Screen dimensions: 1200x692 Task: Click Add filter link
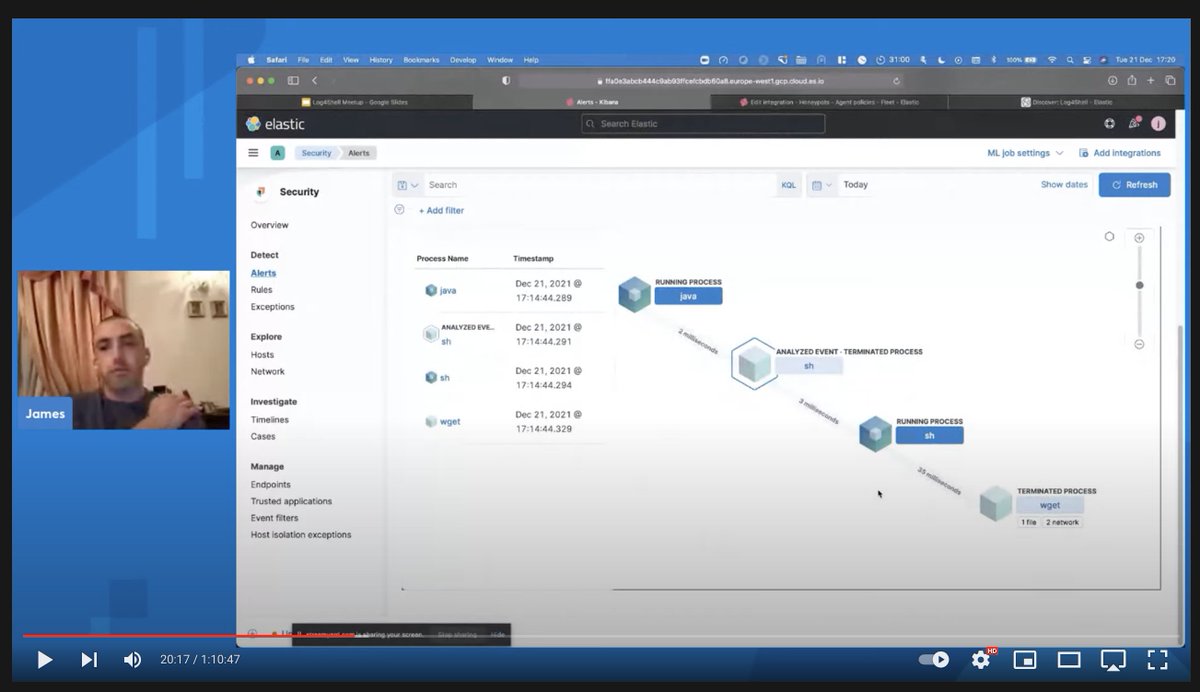tap(441, 211)
